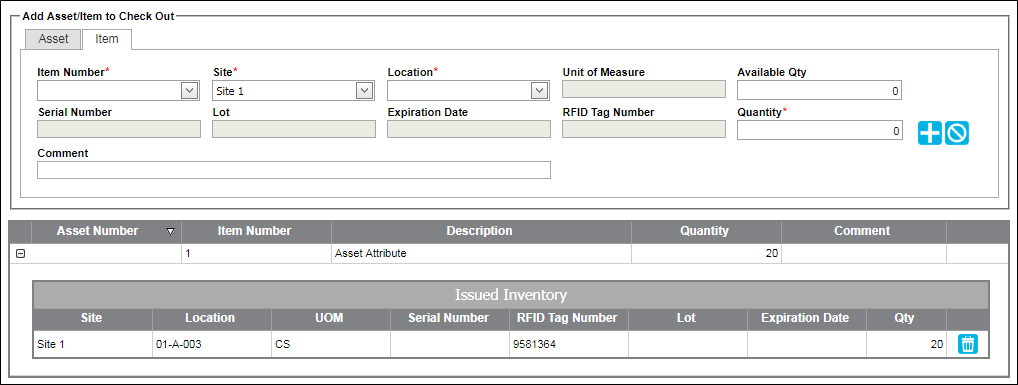Click the Quantity input field
The width and height of the screenshot is (1018, 385).
(x=819, y=130)
